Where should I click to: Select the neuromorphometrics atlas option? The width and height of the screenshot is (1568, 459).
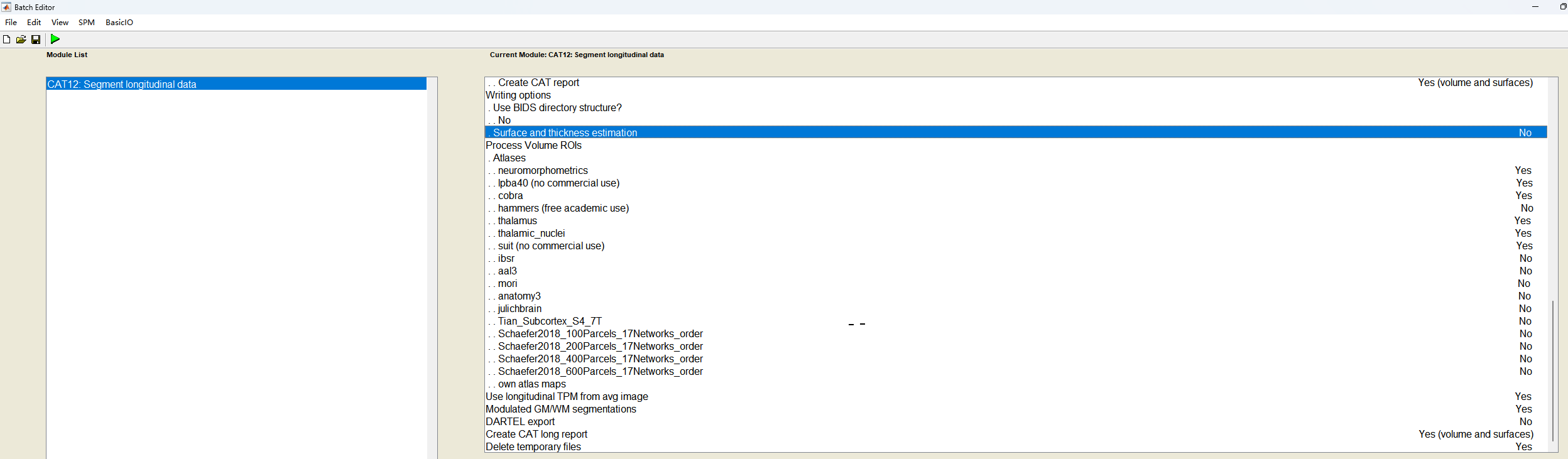543,171
